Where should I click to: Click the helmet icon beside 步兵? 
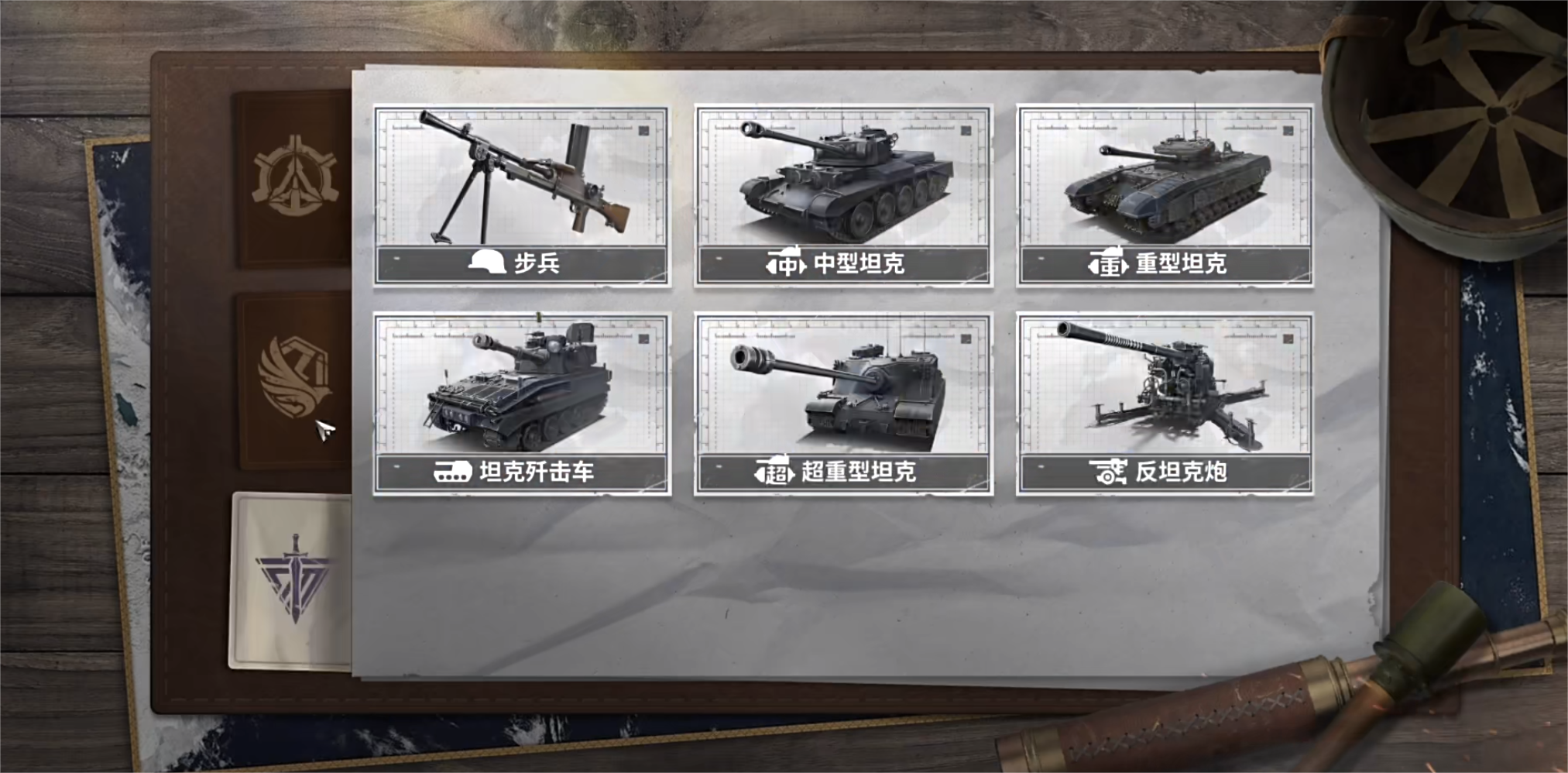[x=487, y=263]
